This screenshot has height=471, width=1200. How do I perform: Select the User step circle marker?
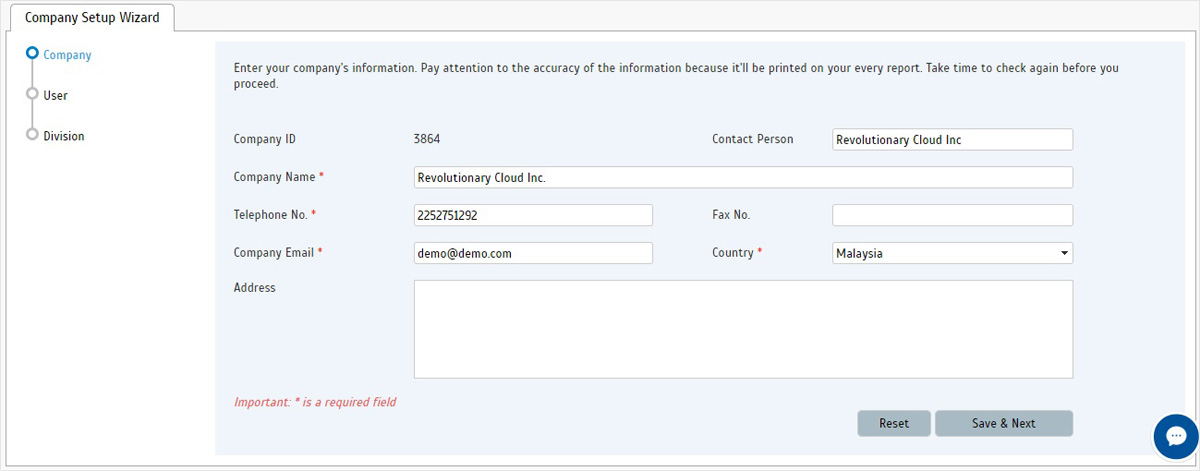(x=33, y=95)
